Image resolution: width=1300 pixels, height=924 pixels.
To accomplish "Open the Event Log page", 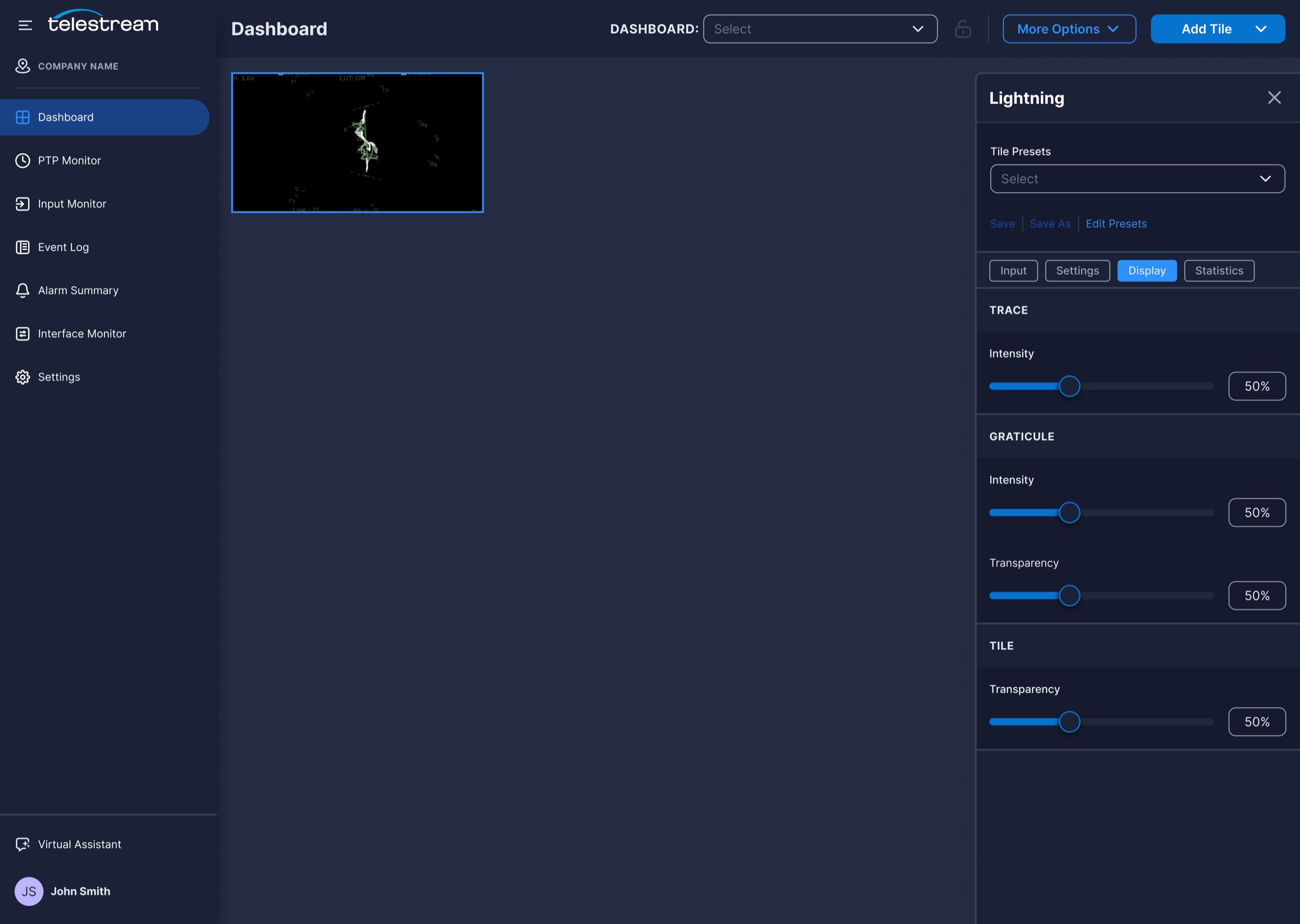I will coord(63,247).
